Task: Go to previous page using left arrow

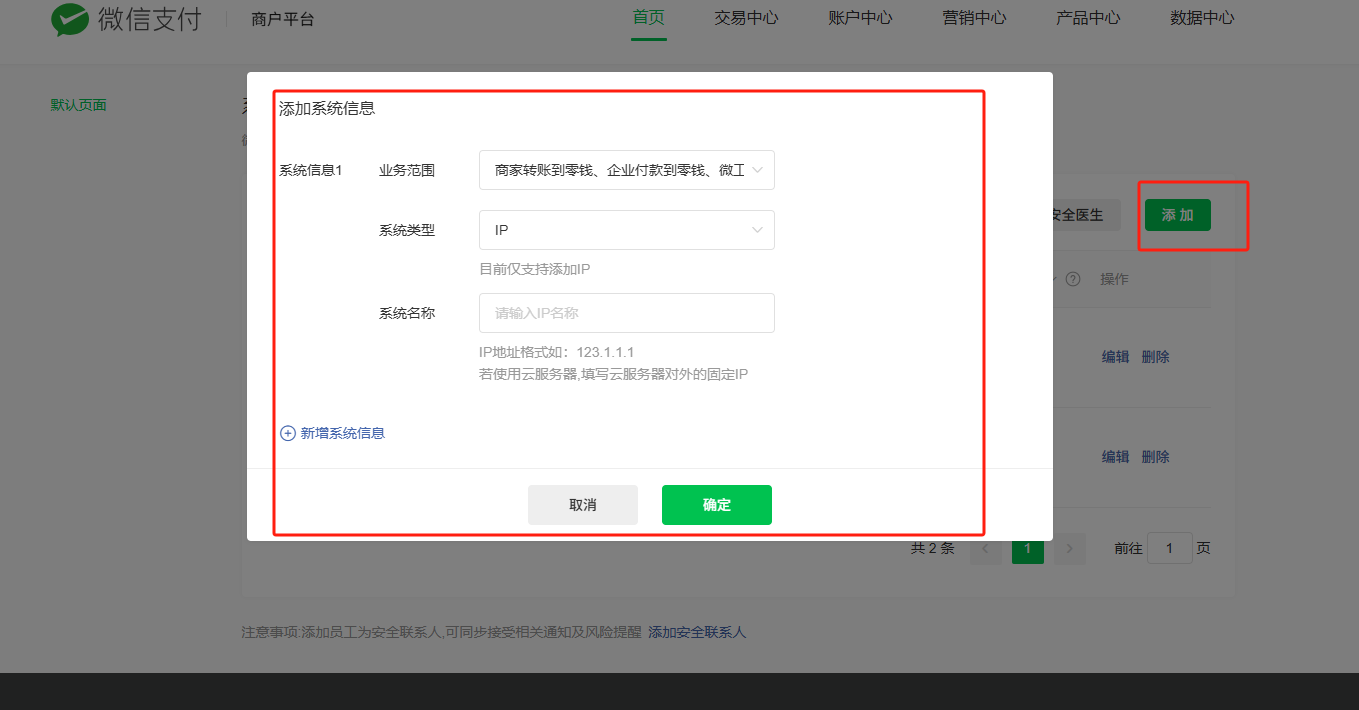Action: (985, 548)
